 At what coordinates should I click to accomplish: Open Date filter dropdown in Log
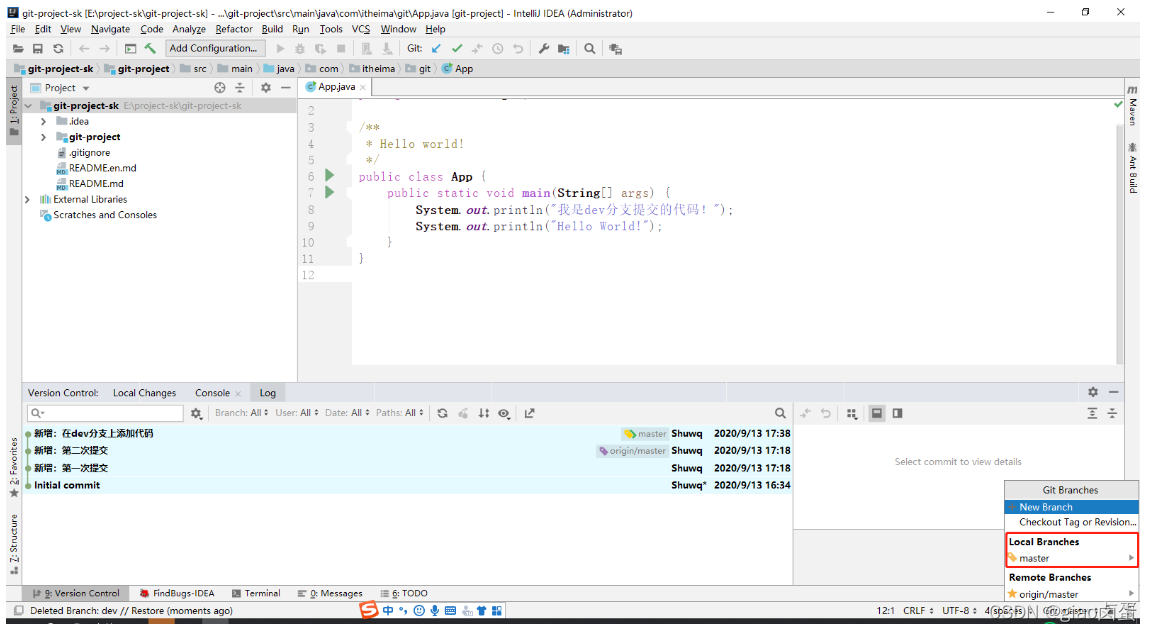pos(348,413)
